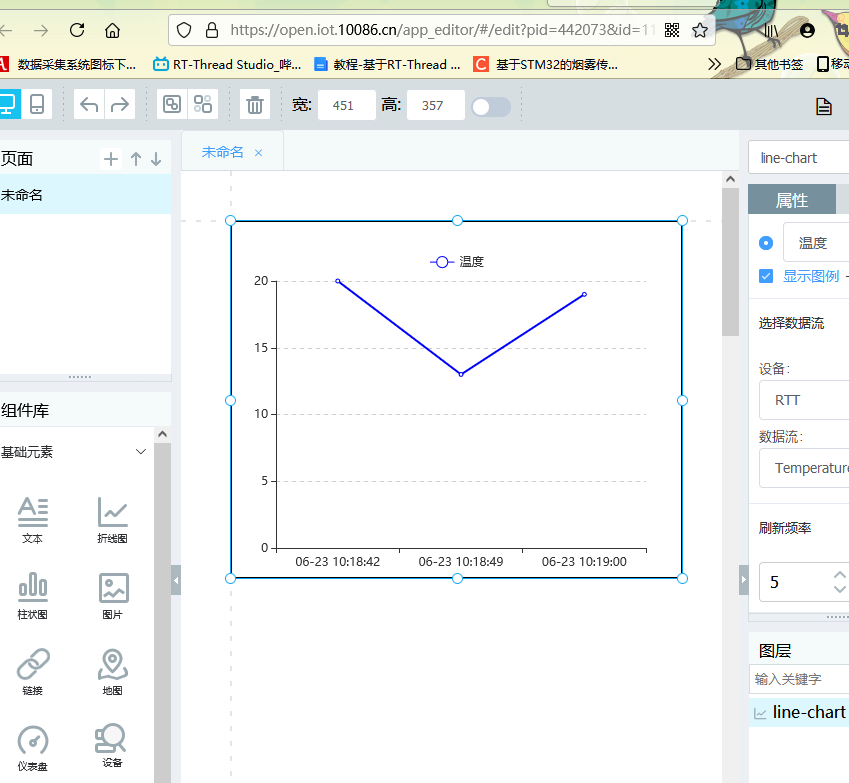Increase the 刷新频率 value with the stepper

coord(840,574)
